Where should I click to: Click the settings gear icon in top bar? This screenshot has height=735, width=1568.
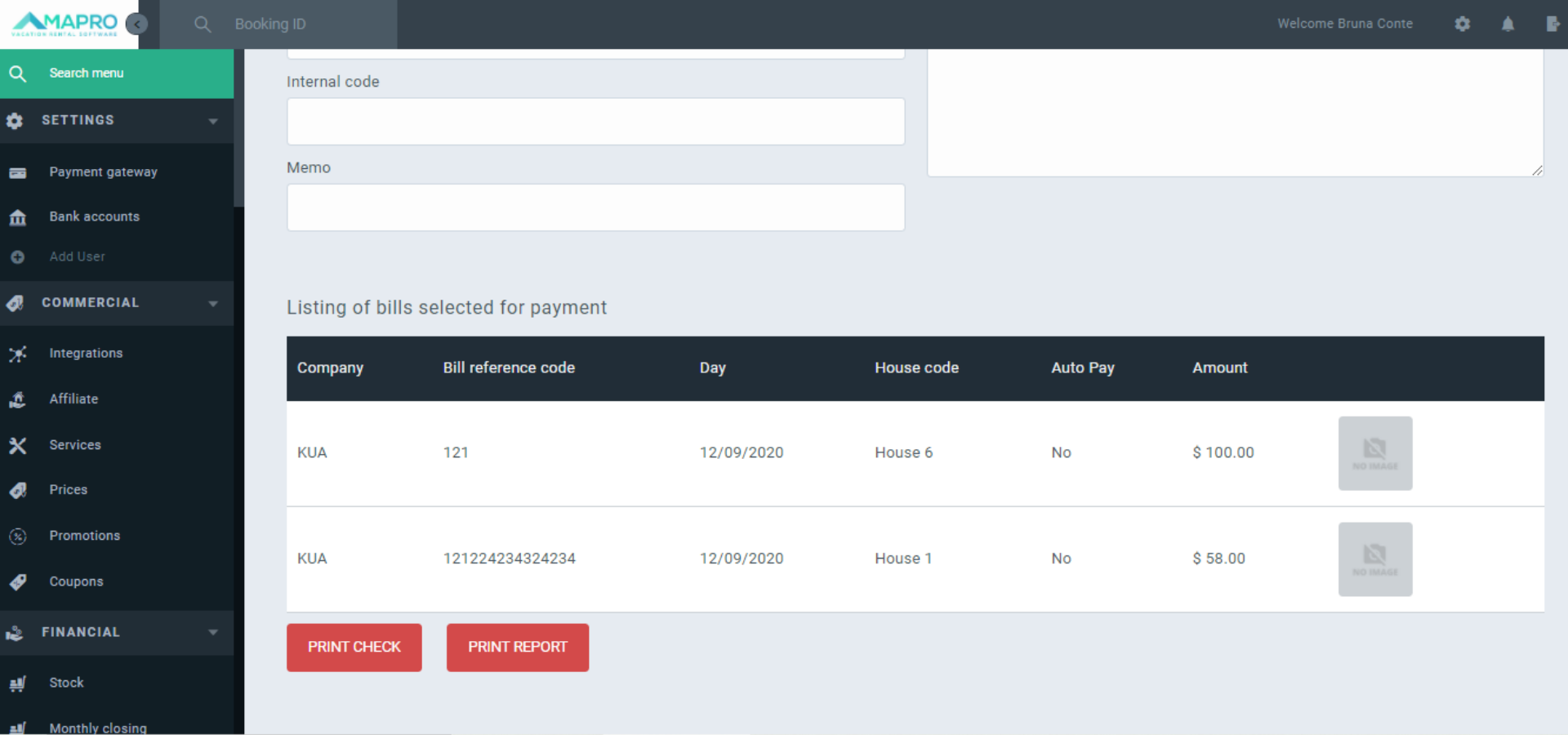pyautogui.click(x=1462, y=24)
